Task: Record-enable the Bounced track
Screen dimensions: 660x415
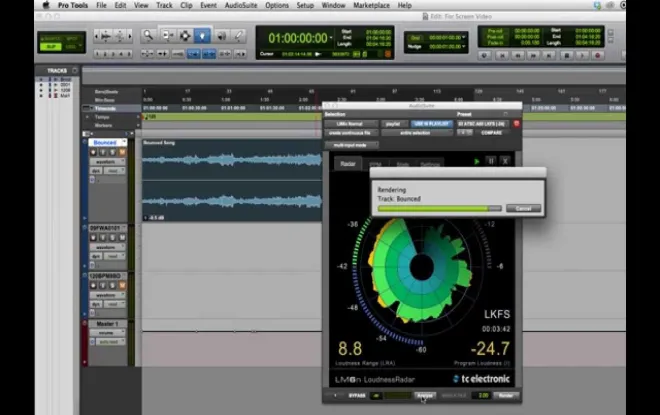Action: [93, 152]
